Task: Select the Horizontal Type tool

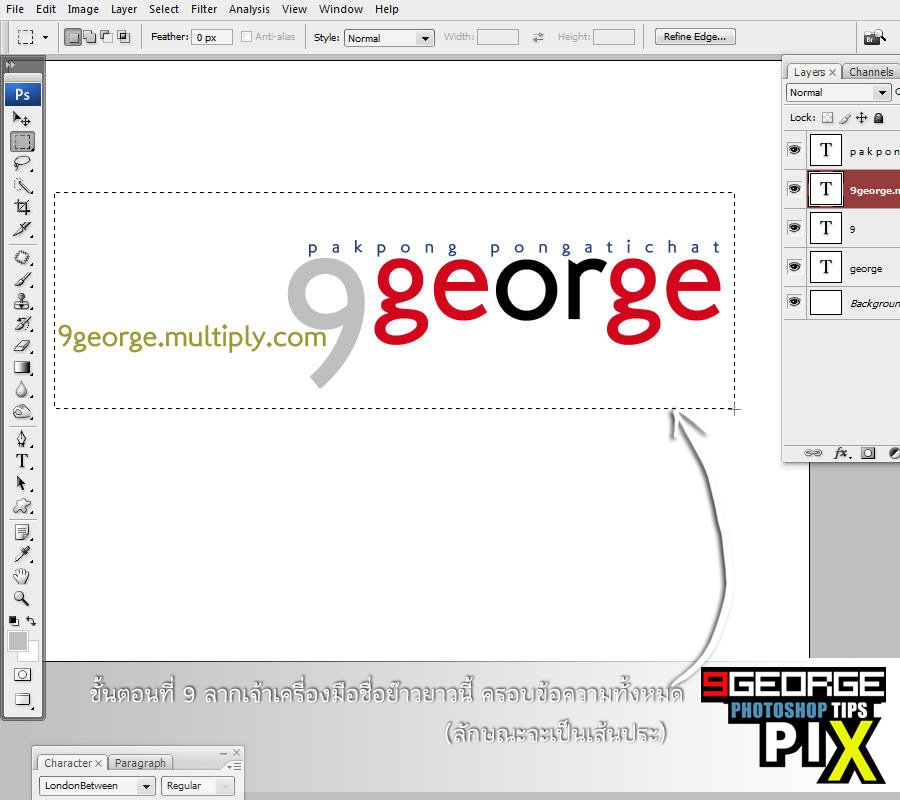Action: point(22,461)
